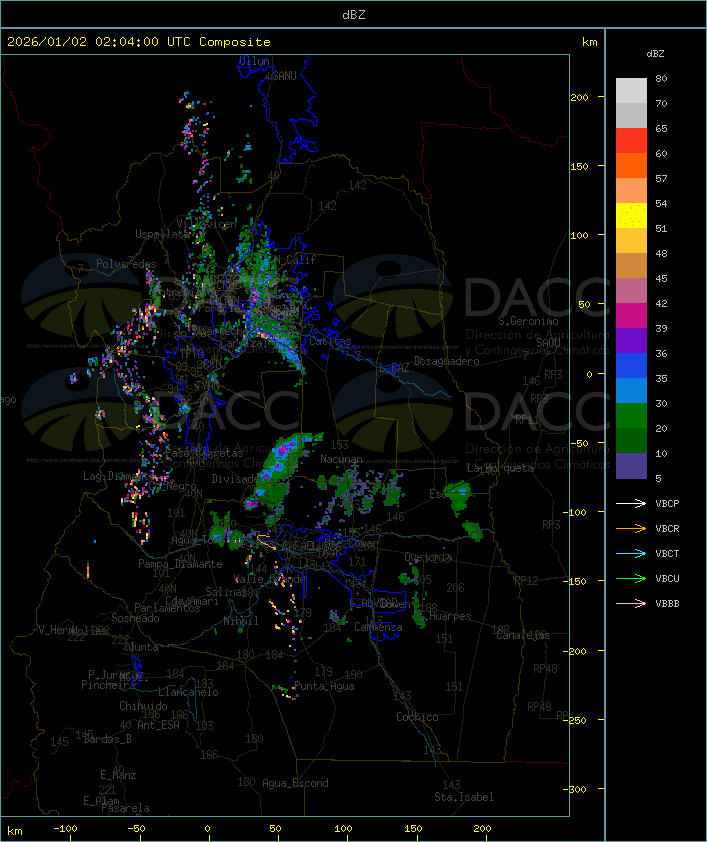Click the 100 tick on bottom km axis

(x=344, y=829)
